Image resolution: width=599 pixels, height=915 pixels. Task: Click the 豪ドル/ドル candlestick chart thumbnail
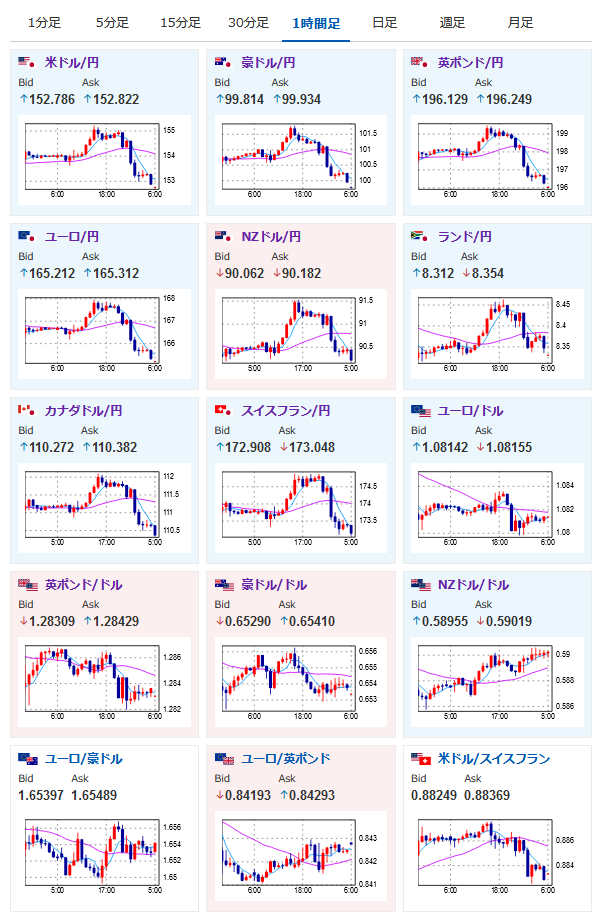[300, 682]
